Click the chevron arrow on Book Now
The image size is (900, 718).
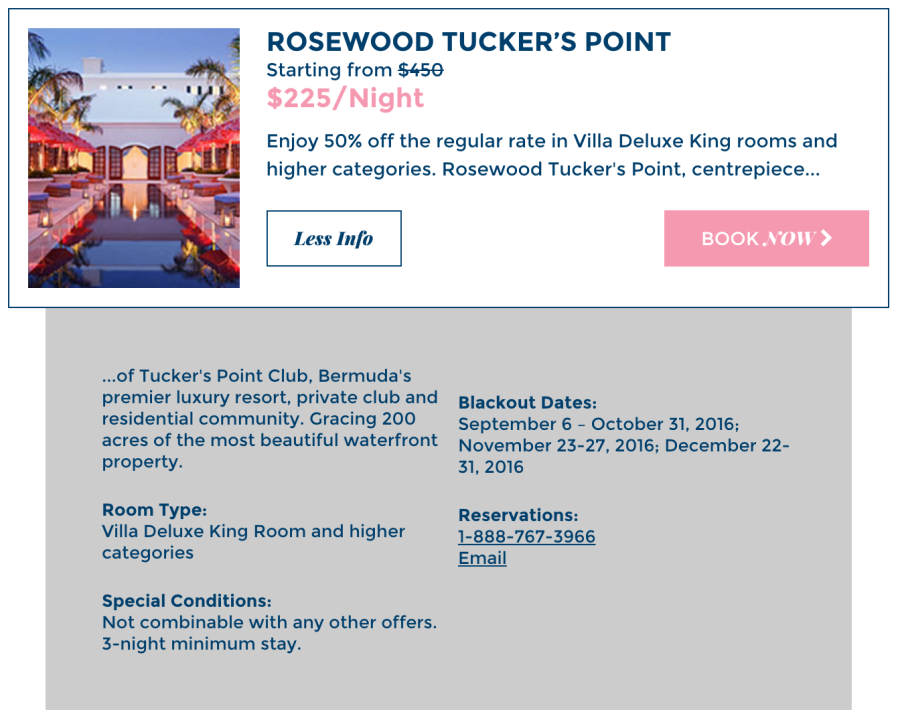(826, 238)
